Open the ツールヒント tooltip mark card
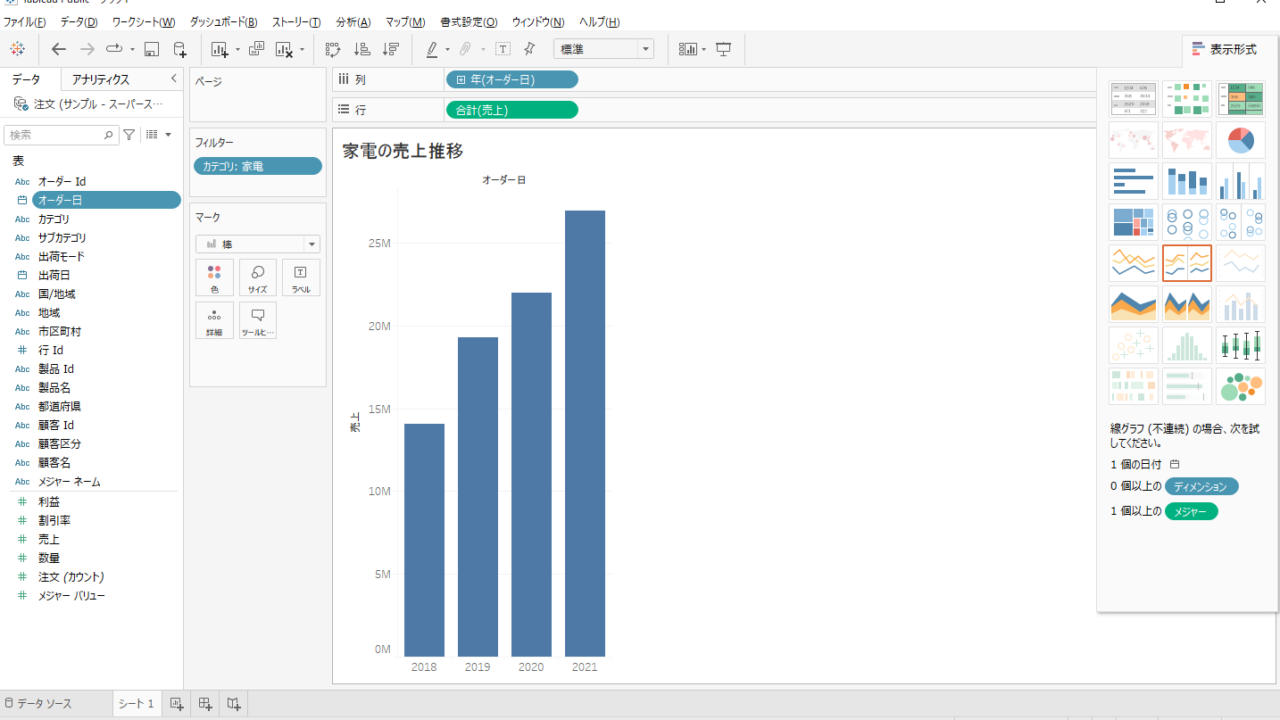Screen dimensions: 1280x720 tap(258, 321)
